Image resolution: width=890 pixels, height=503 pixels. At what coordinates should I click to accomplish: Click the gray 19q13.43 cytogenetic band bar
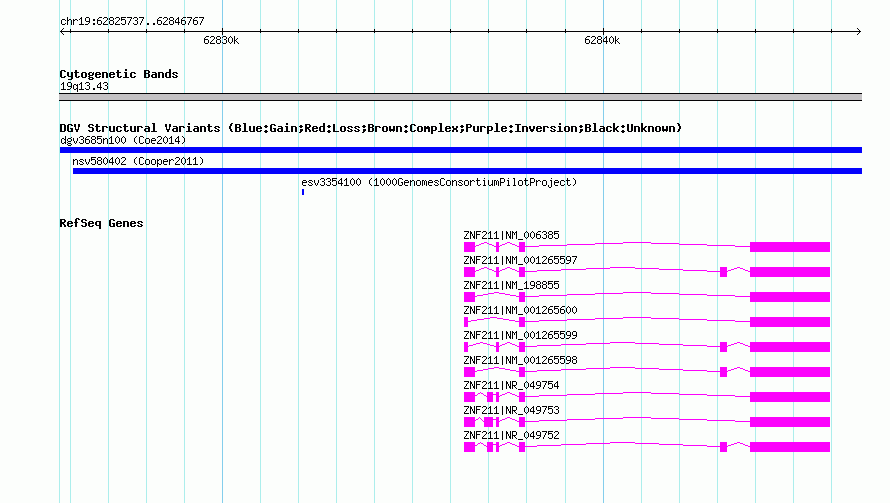pyautogui.click(x=460, y=97)
